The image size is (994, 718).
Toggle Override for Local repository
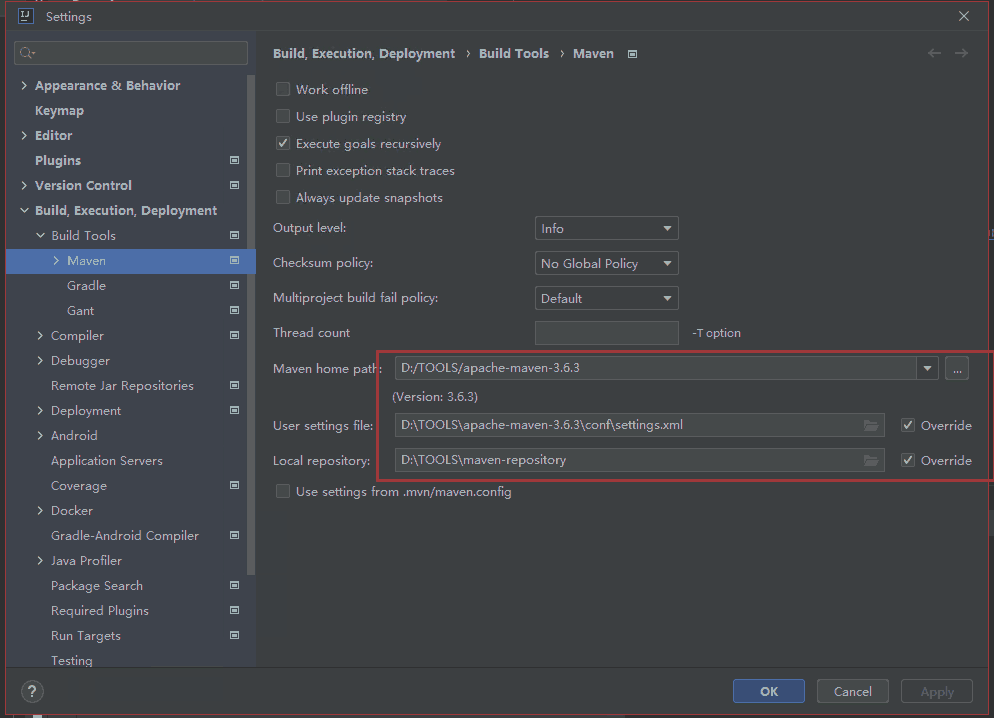908,460
